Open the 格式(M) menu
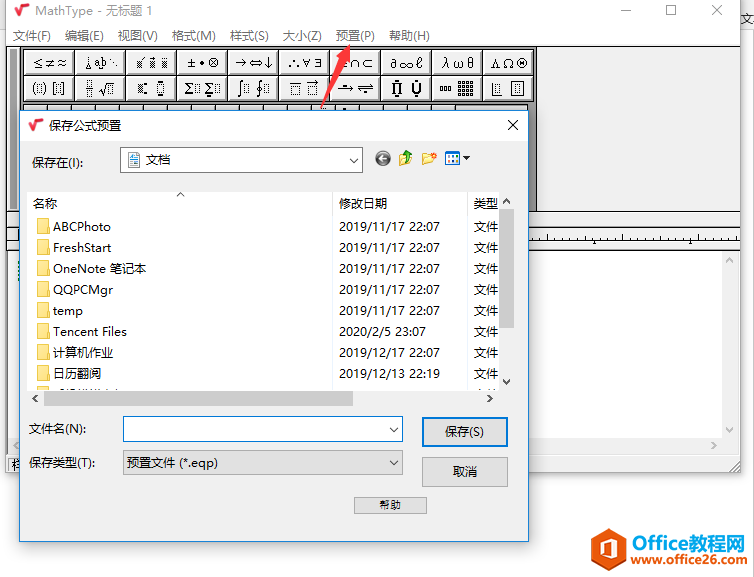Image resolution: width=754 pixels, height=577 pixels. point(194,36)
